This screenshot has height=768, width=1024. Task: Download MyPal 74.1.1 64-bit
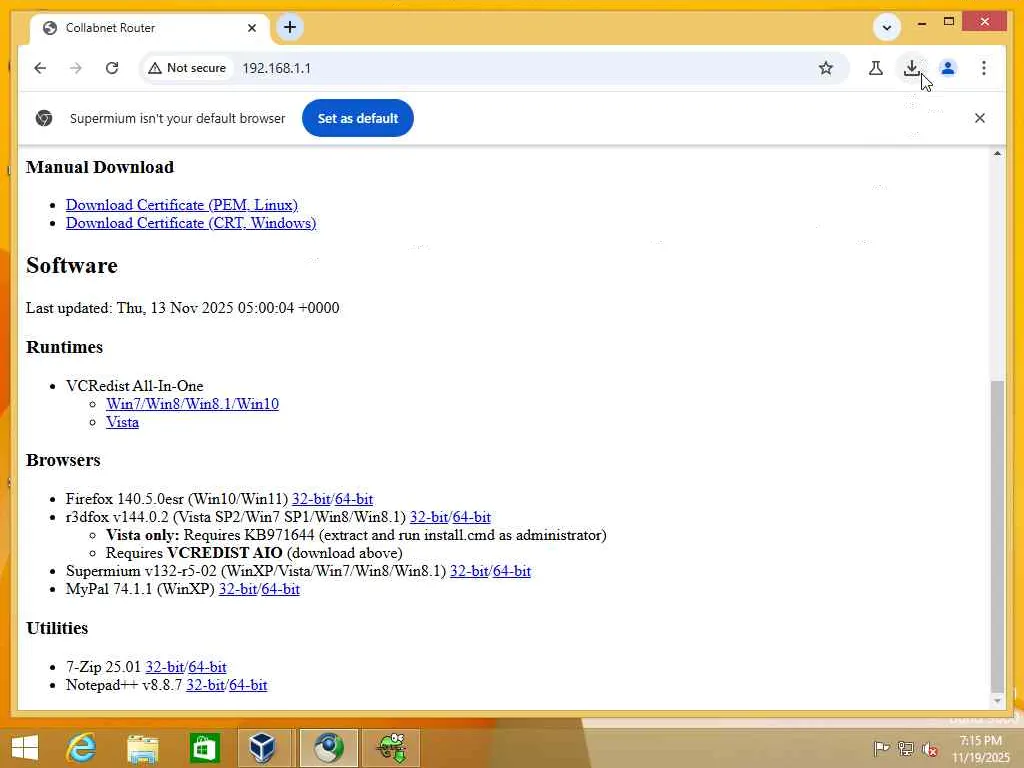point(280,589)
